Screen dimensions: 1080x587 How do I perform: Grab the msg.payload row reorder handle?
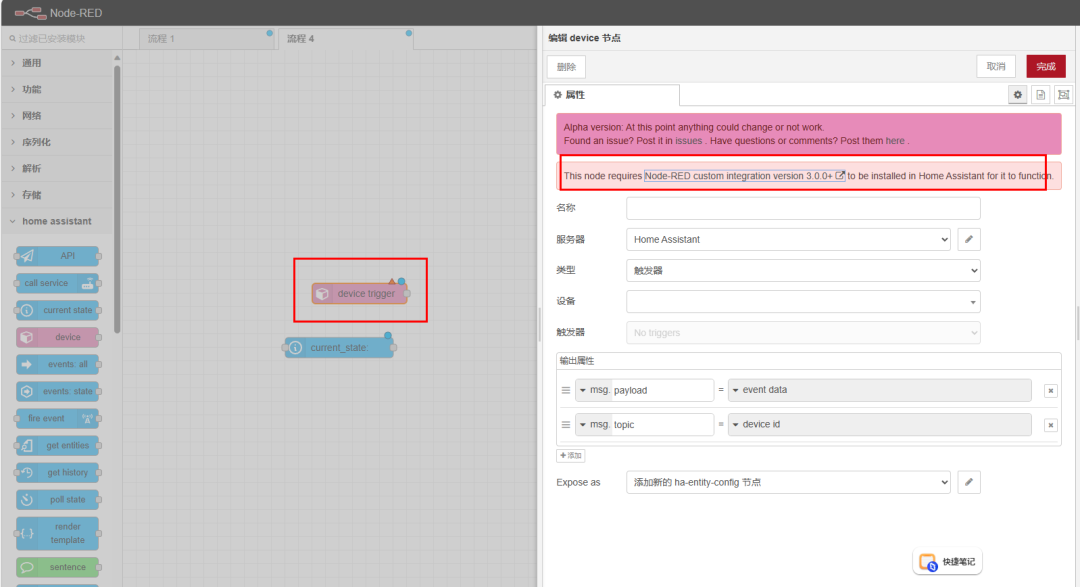click(x=565, y=390)
